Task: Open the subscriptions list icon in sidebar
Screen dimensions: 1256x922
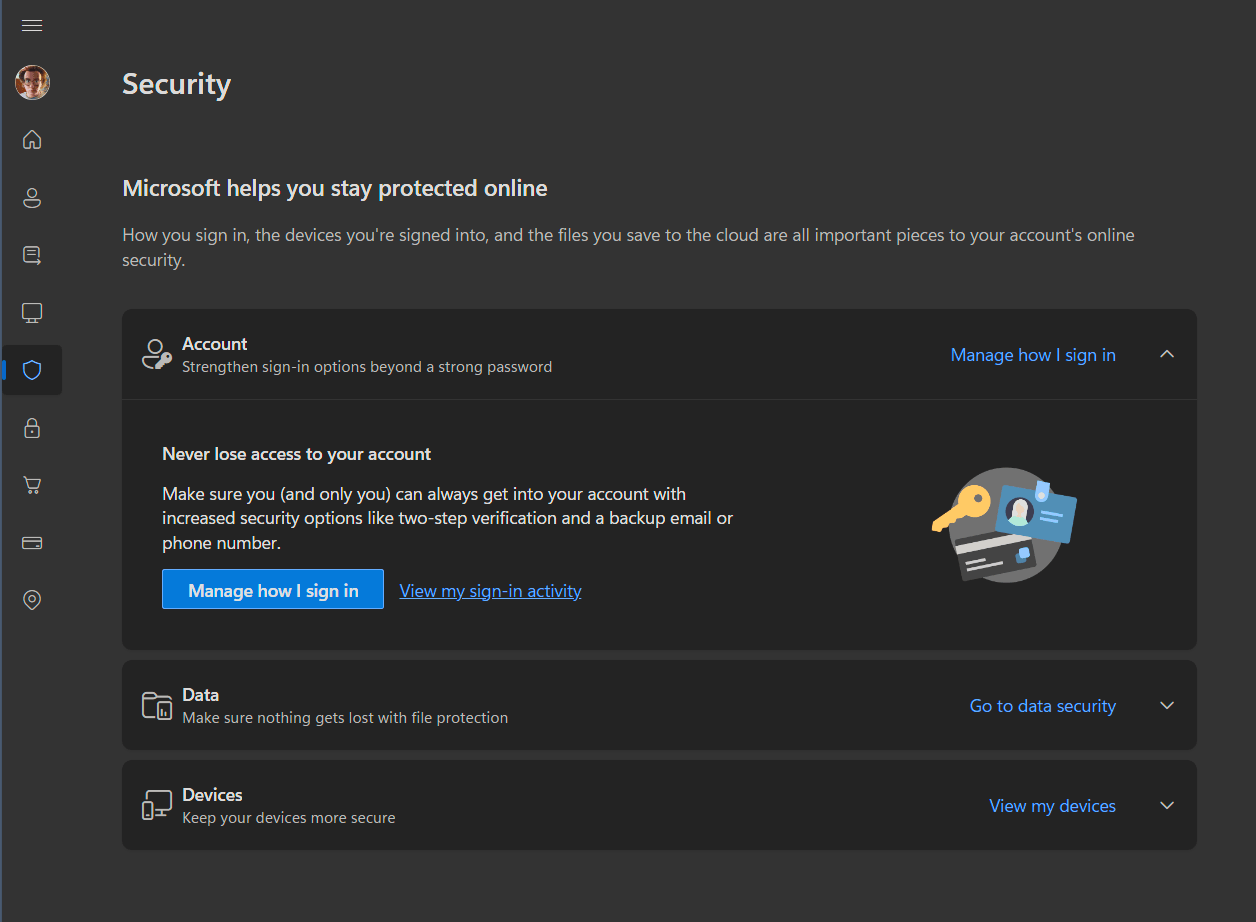Action: coord(32,255)
